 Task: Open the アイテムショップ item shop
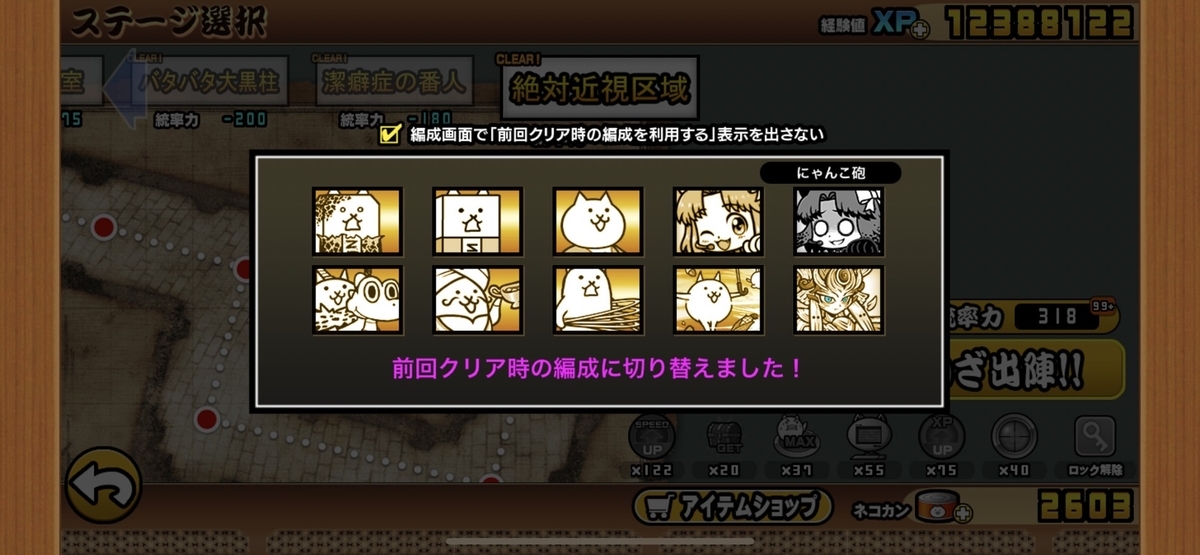point(733,506)
